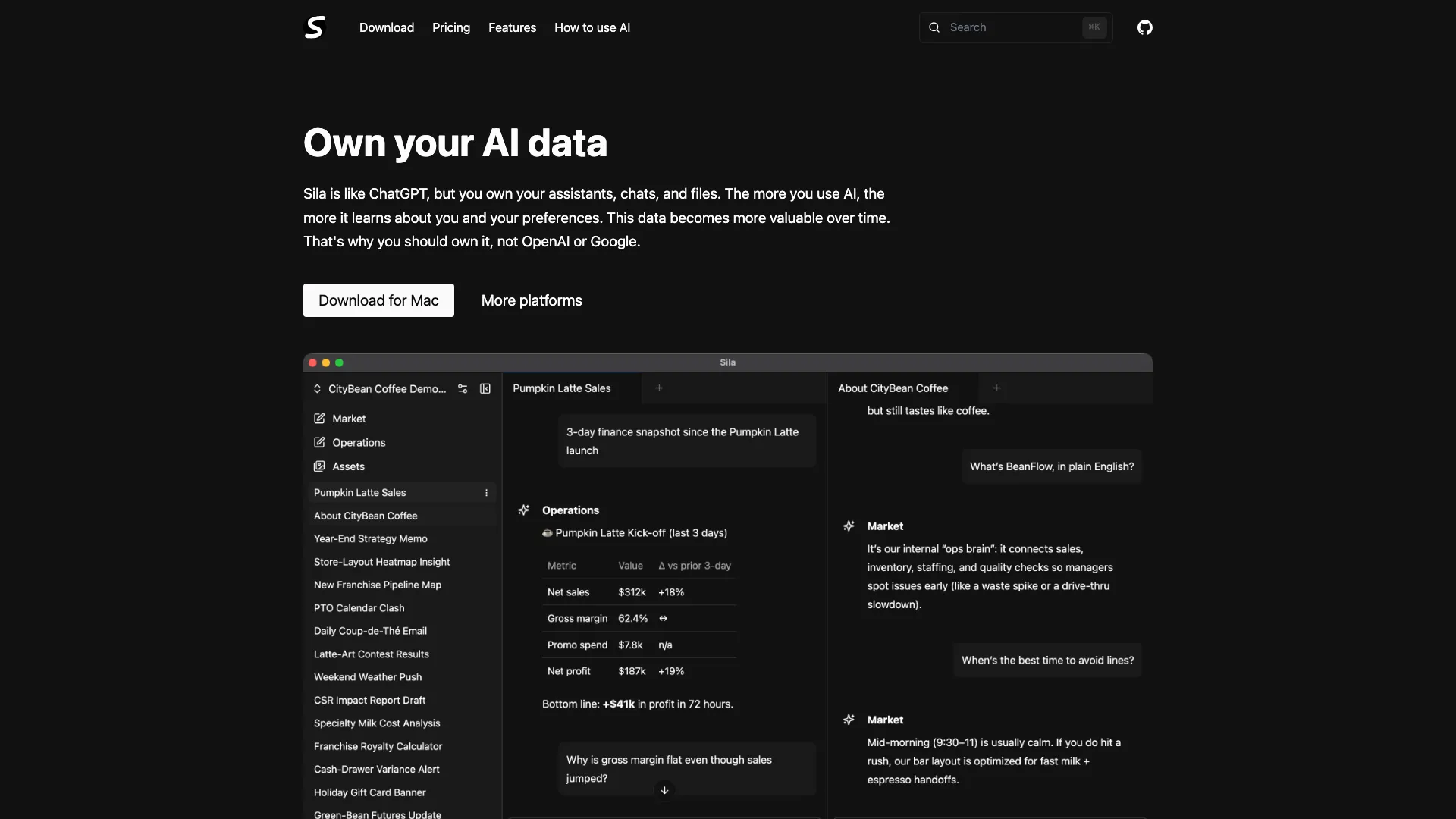Switch to the About CityBean Coffee tab
1456x819 pixels.
[893, 388]
